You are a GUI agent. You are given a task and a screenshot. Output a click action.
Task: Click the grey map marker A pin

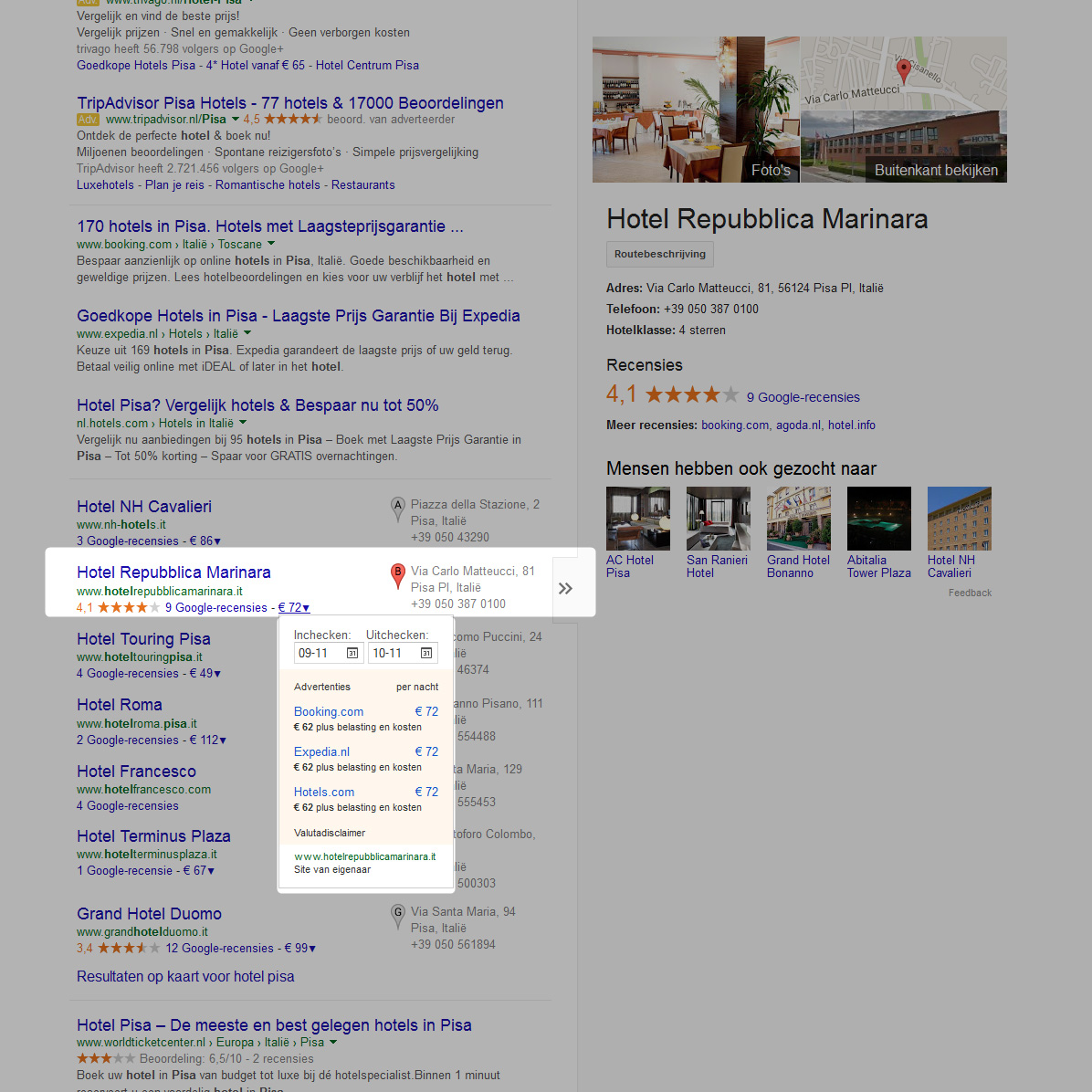pos(398,509)
